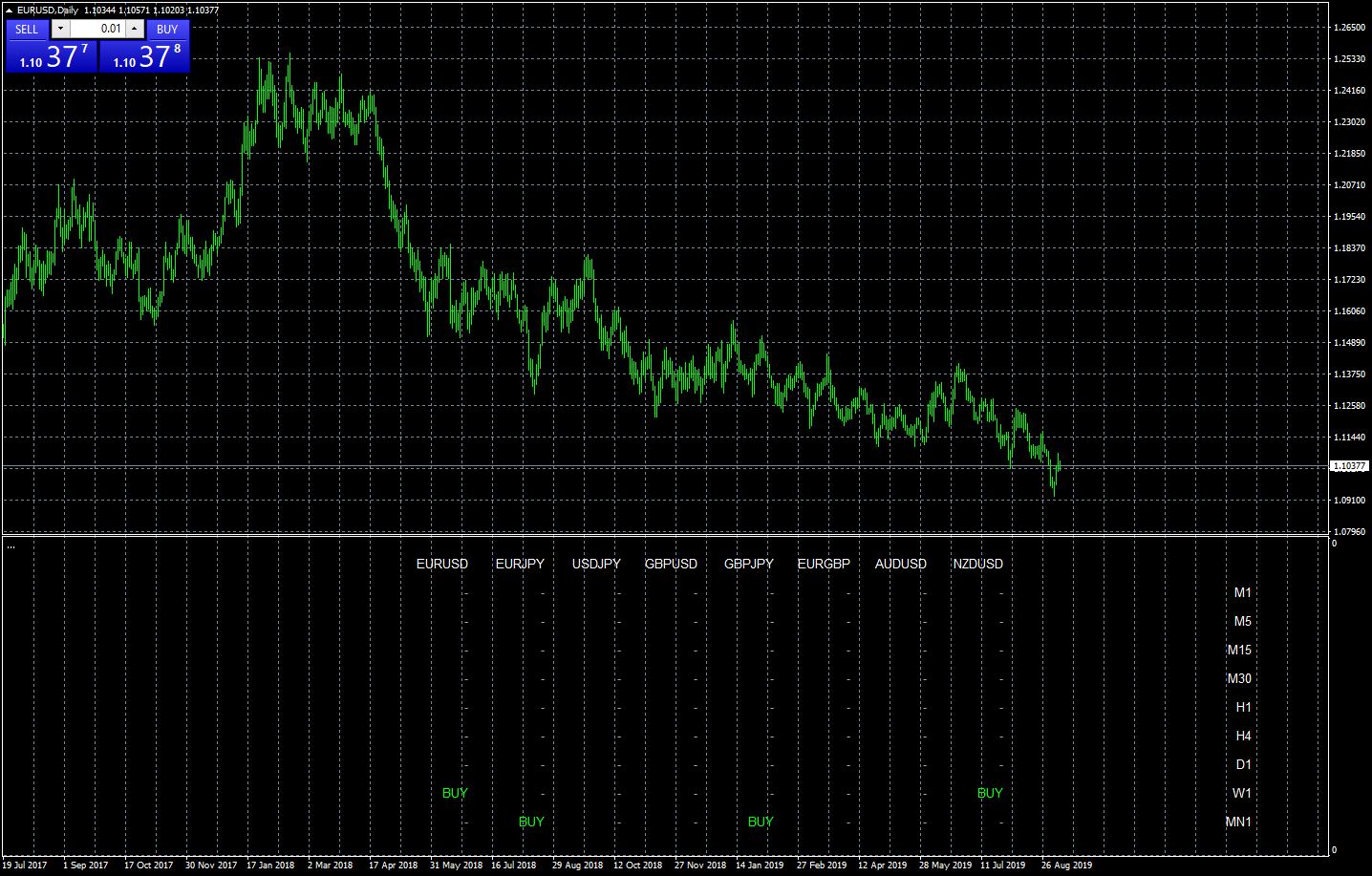Collapse one-click trading panel via small triangle
Image resolution: width=1372 pixels, height=876 pixels.
tap(9, 10)
